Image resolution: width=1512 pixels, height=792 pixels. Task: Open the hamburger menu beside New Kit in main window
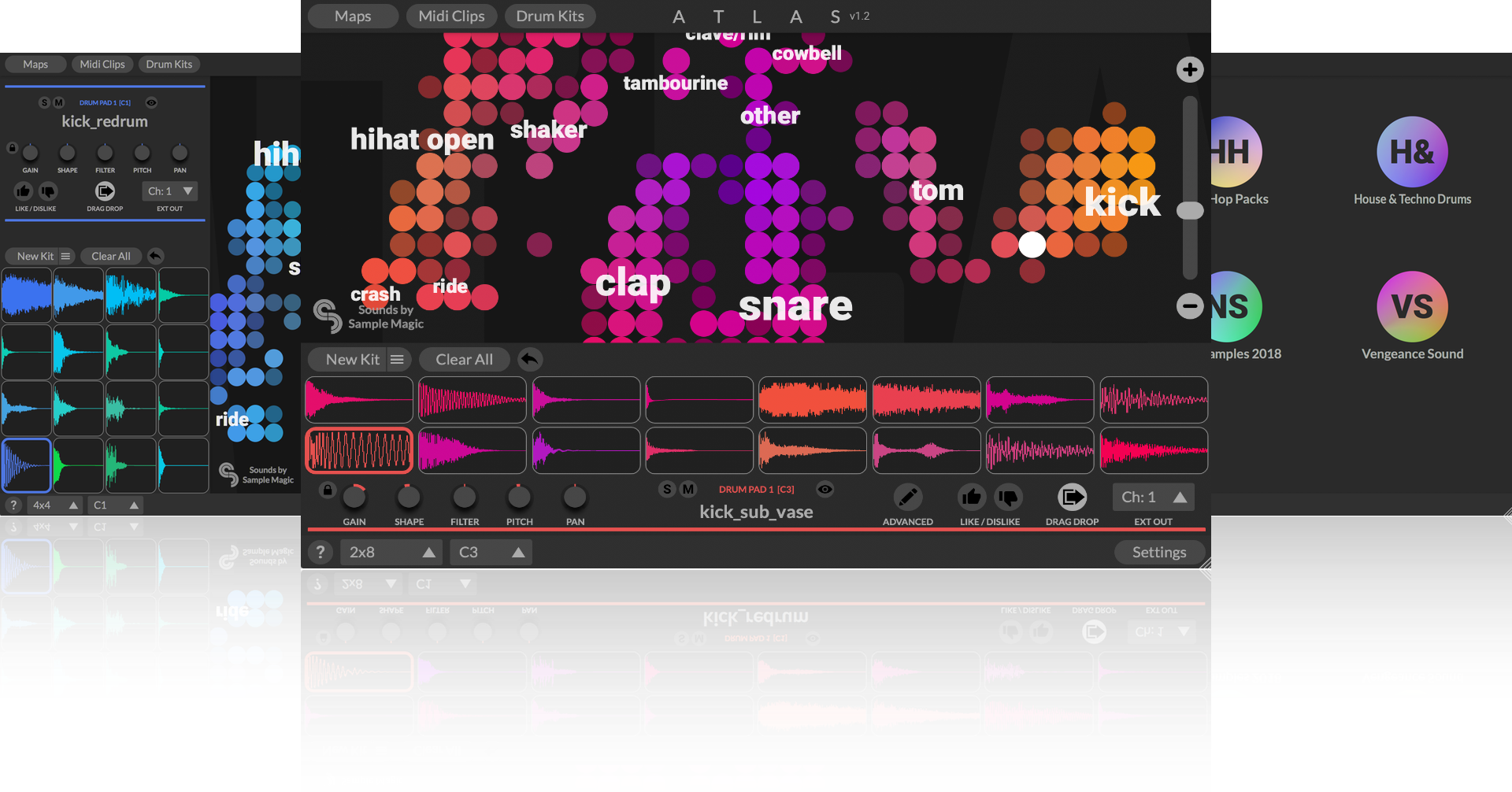point(397,359)
